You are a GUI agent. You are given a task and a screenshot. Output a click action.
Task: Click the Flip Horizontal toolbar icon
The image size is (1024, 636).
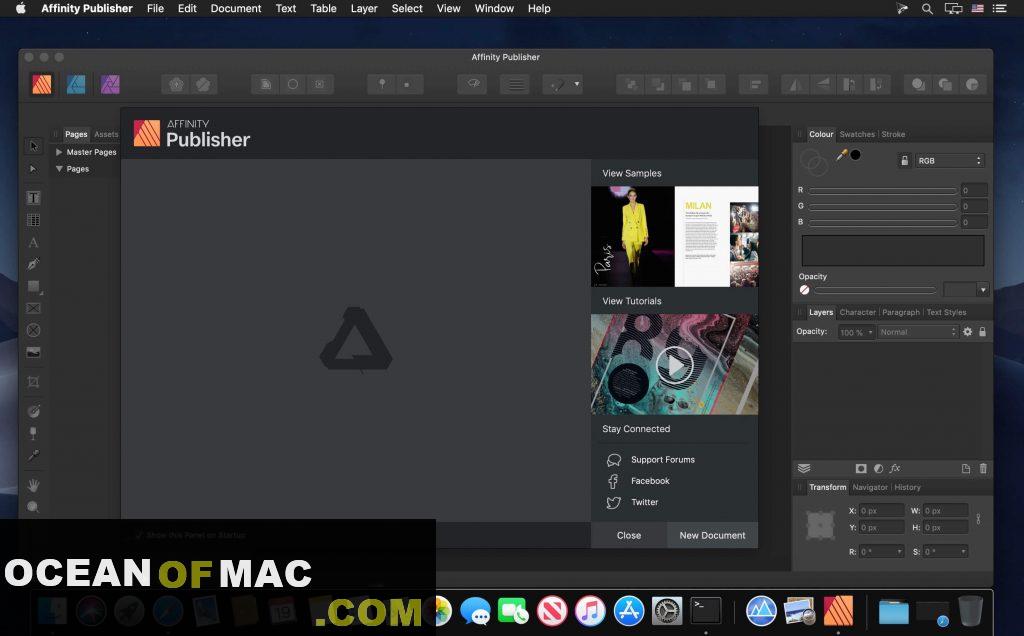(x=795, y=84)
